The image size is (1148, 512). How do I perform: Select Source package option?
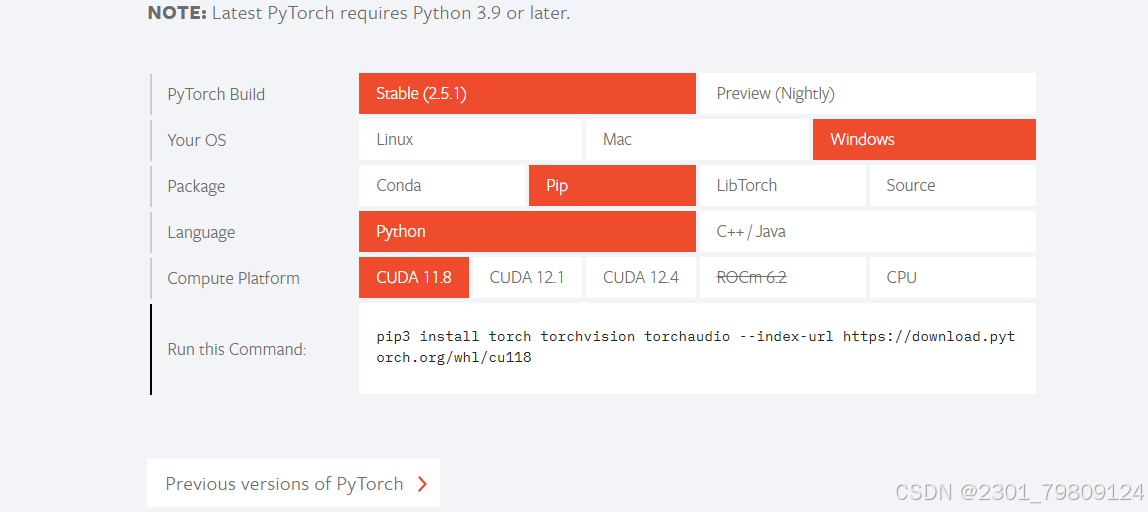coord(953,185)
